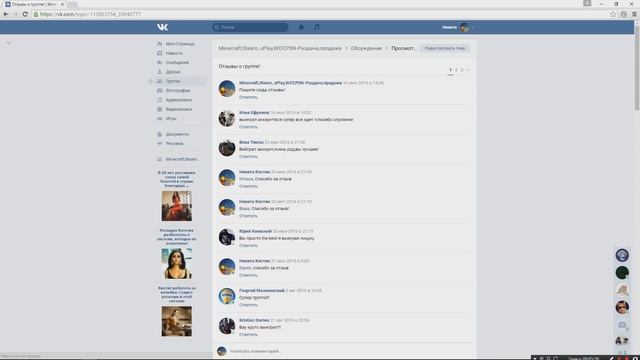Click the Реклама megaphone icon in the sidebar
Image resolution: width=640 pixels, height=360 pixels.
tap(160, 144)
